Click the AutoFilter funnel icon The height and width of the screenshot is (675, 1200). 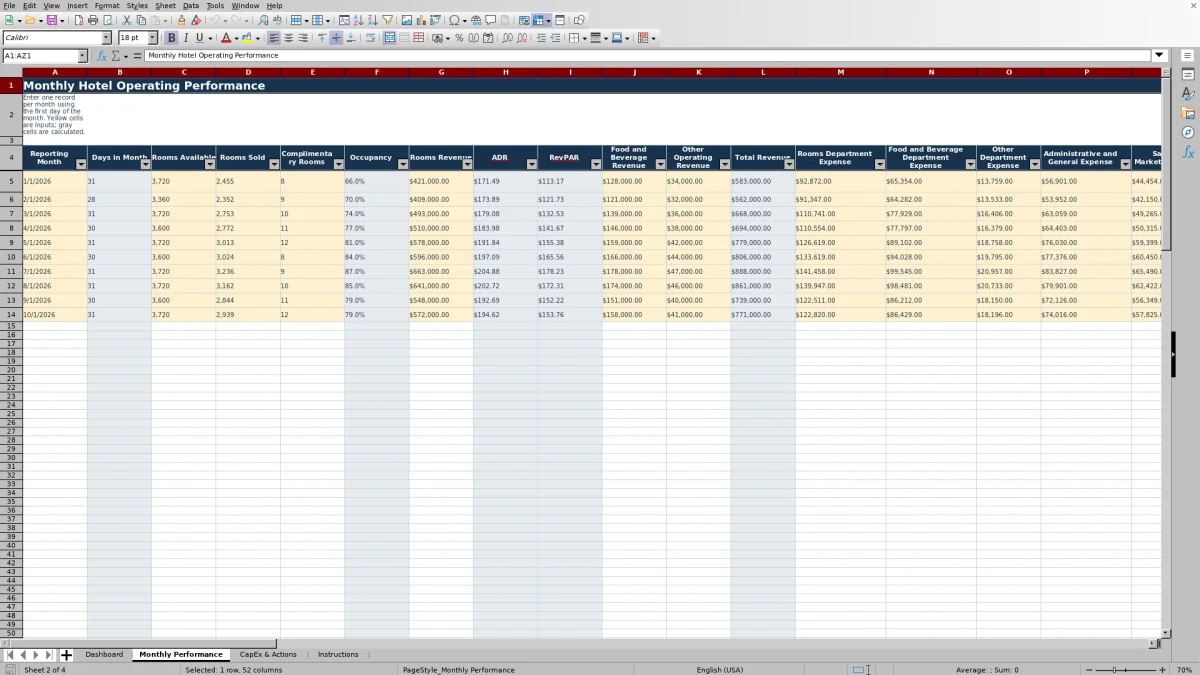(x=387, y=20)
